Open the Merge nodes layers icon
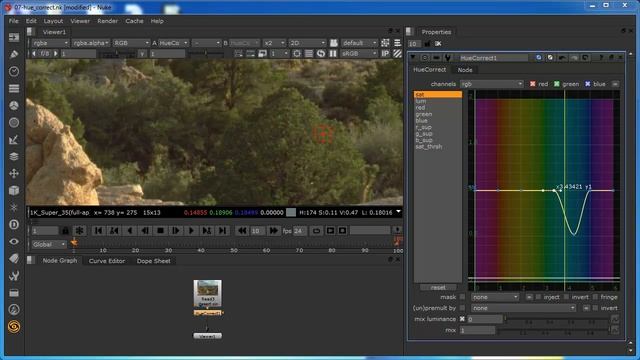Viewport: 640px width, 360px height. click(x=14, y=156)
